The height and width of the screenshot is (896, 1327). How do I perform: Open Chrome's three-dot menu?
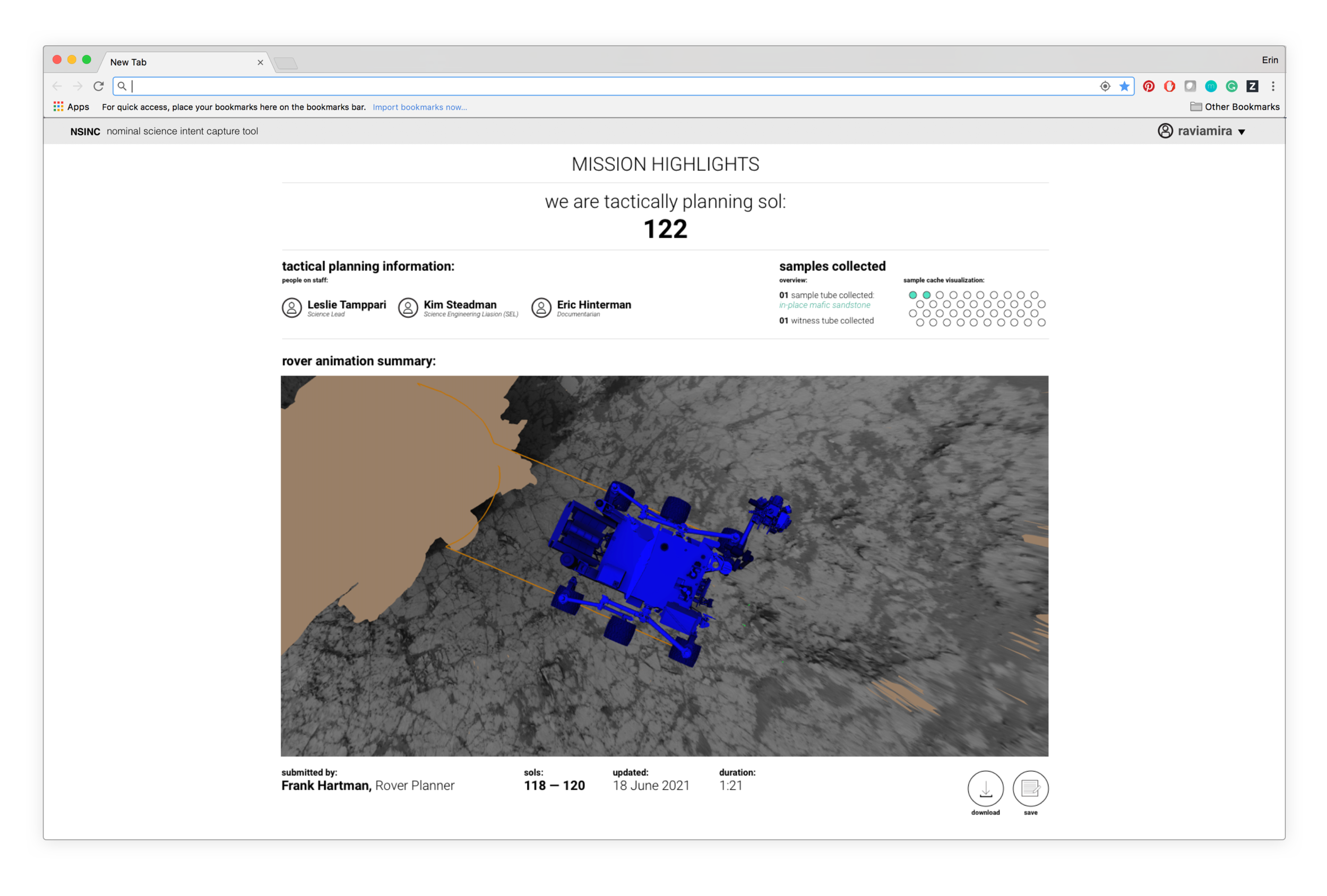click(x=1273, y=86)
